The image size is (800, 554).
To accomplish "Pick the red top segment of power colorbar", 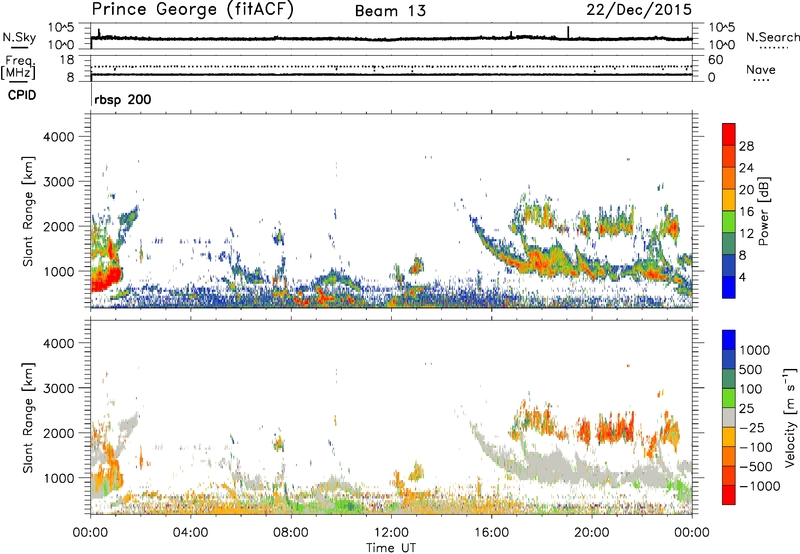I will coord(729,135).
